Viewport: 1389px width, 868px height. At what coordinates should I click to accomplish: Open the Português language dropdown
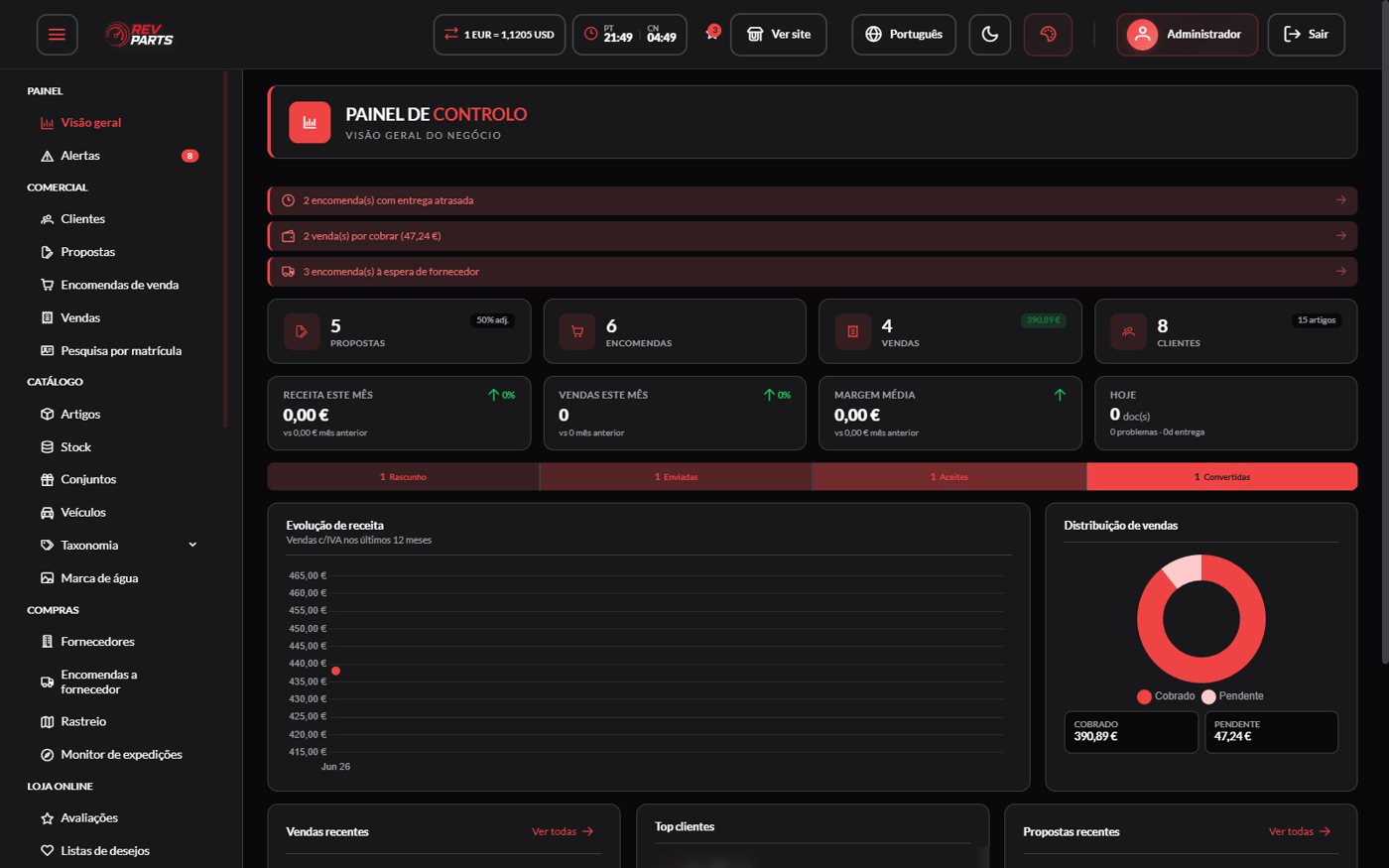[904, 34]
